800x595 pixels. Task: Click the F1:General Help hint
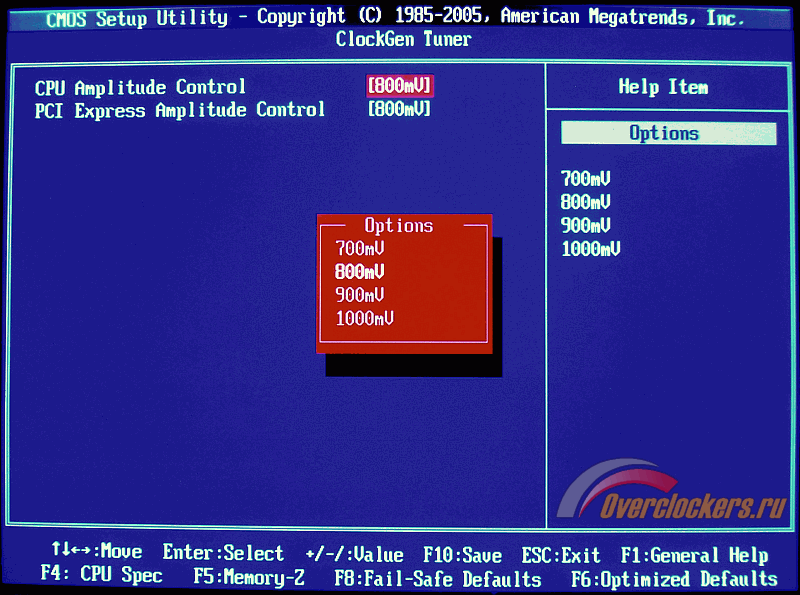[x=694, y=555]
